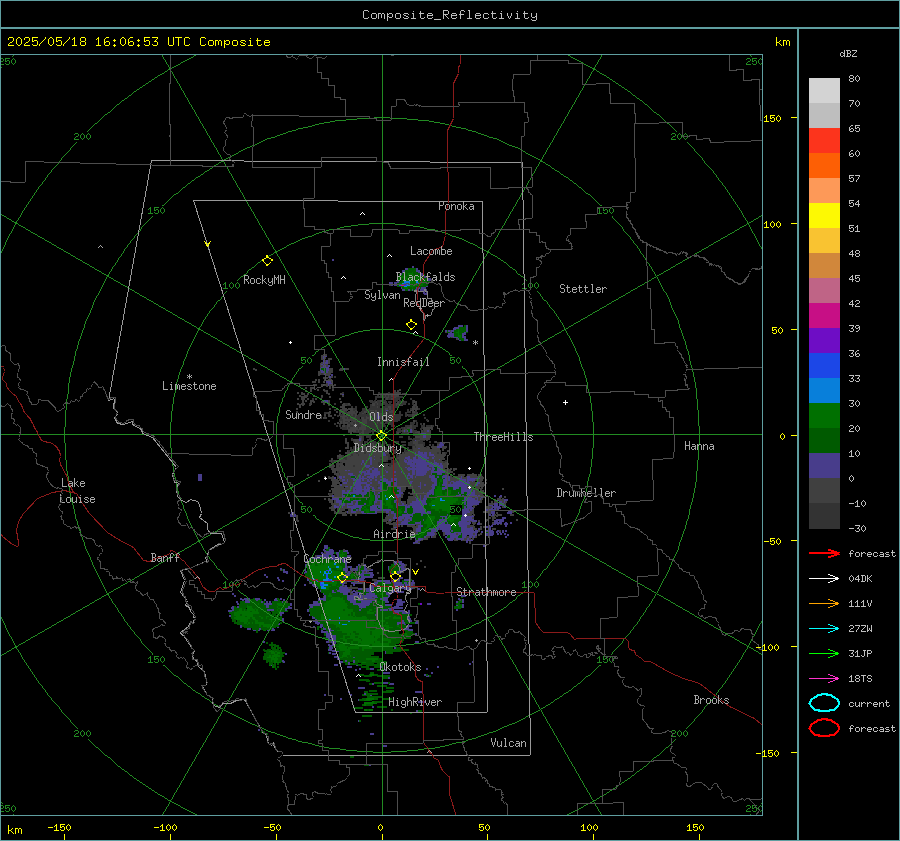Viewport: 900px width, 841px height.
Task: Click the ThreeHills city label
Action: point(503,437)
